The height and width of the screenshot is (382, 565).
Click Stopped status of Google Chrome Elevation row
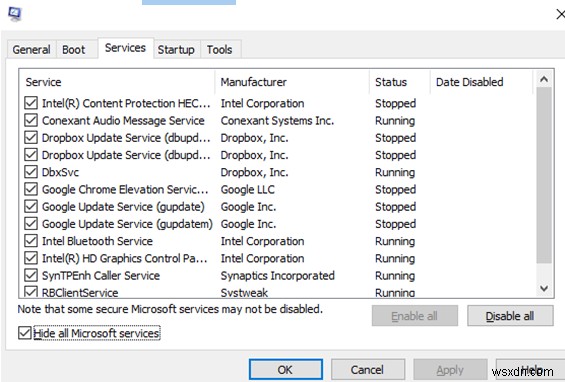click(x=395, y=190)
